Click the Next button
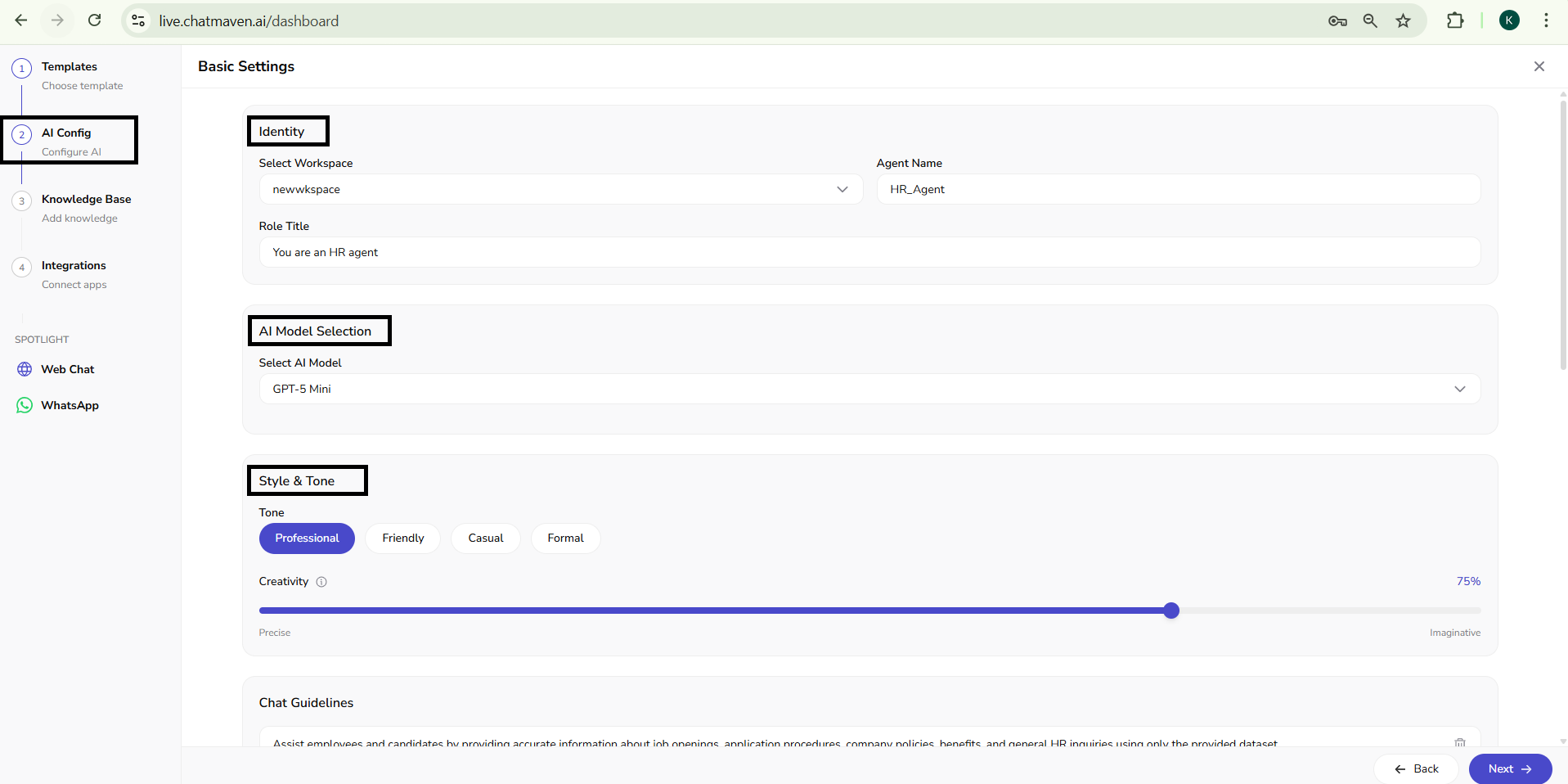1568x784 pixels. [x=1509, y=768]
